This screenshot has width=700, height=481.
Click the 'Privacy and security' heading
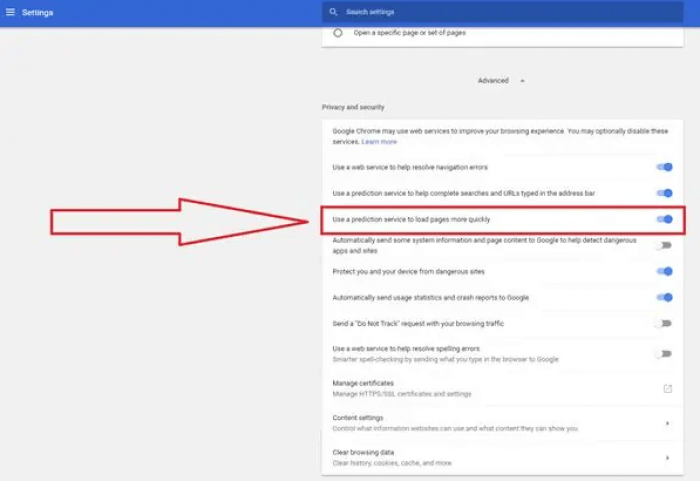[x=353, y=107]
